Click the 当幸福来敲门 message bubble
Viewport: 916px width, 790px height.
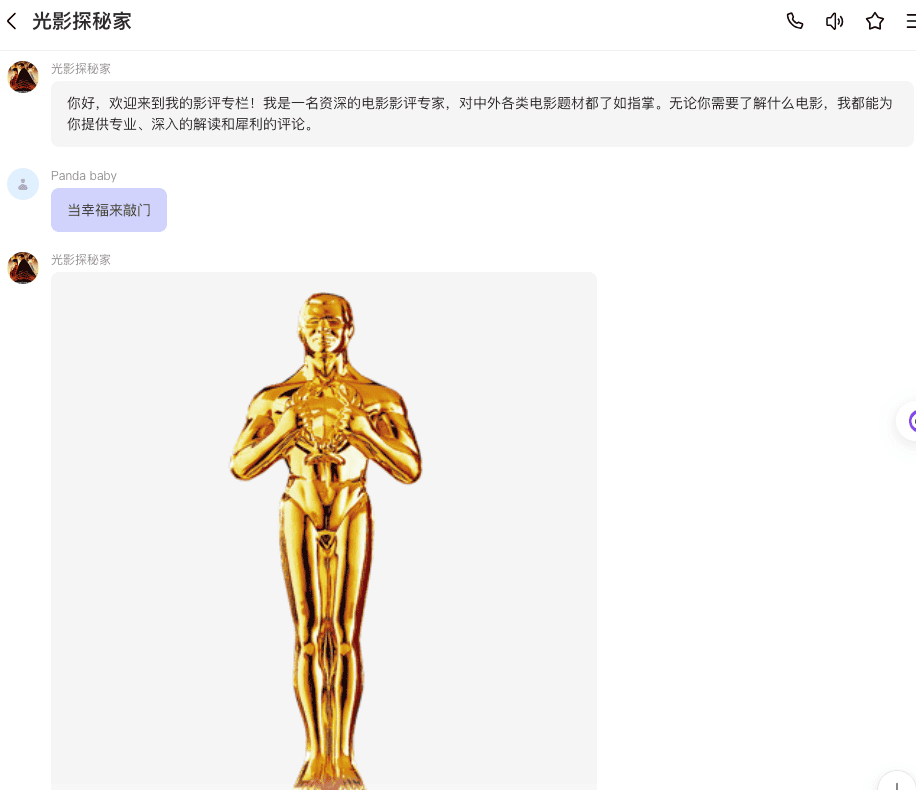tap(109, 210)
